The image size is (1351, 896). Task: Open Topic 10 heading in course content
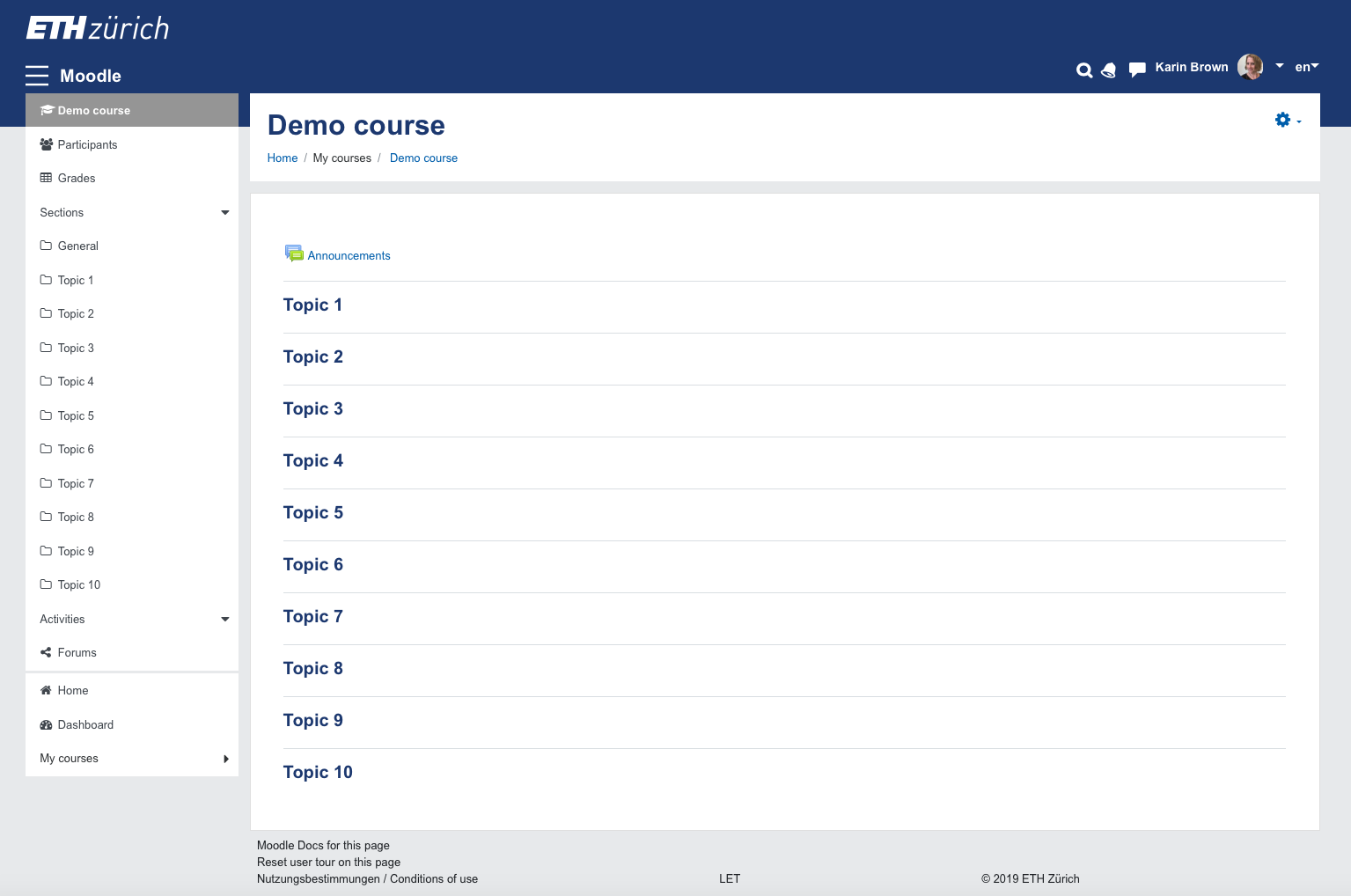pos(318,773)
